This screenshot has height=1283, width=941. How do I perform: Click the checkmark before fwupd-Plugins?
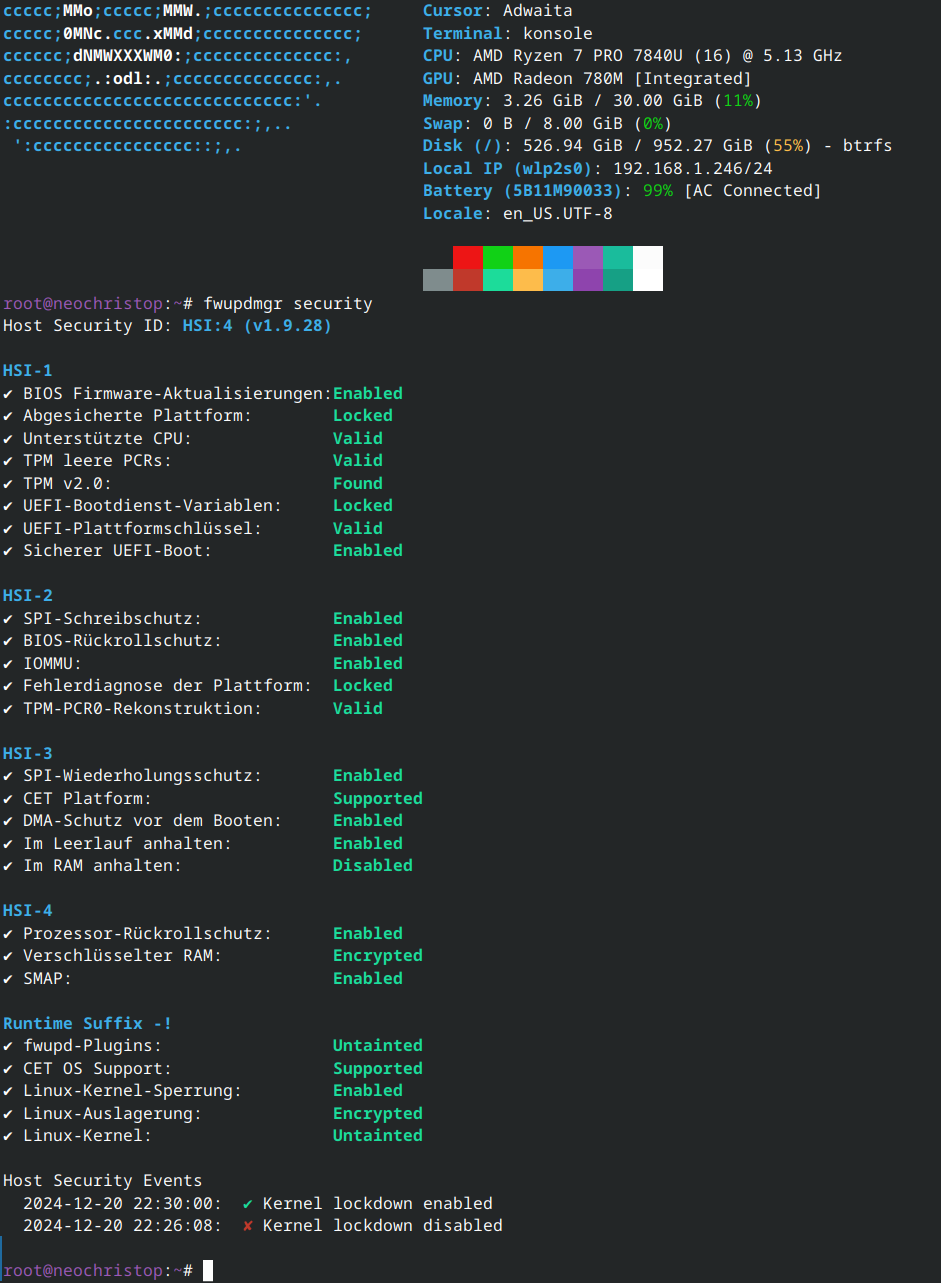tap(8, 1045)
